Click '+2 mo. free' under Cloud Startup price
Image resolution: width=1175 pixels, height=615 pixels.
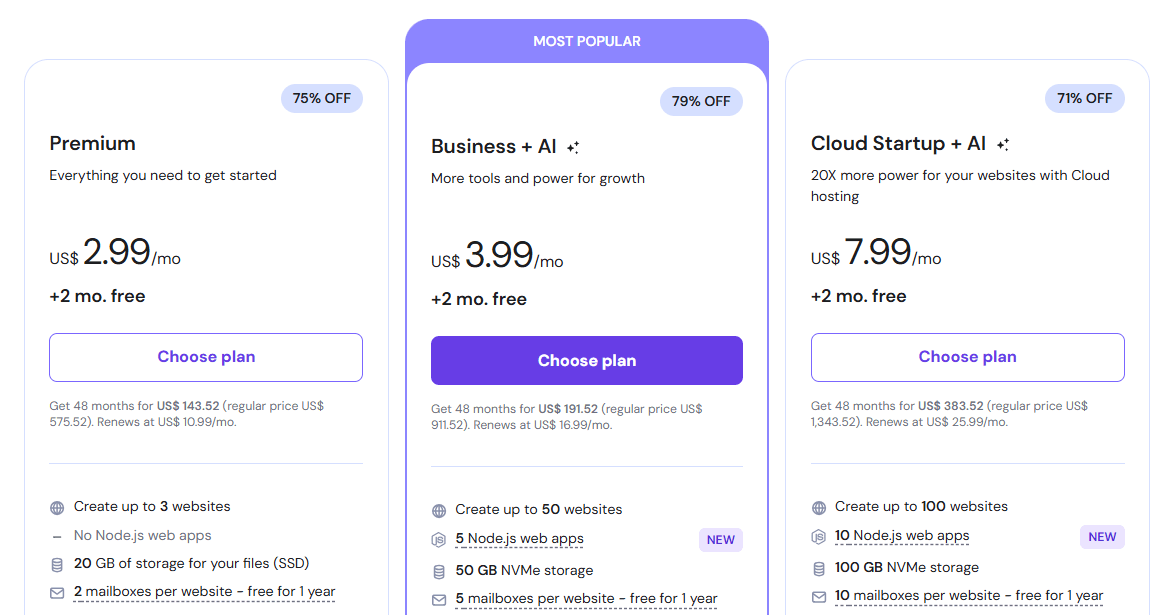859,296
